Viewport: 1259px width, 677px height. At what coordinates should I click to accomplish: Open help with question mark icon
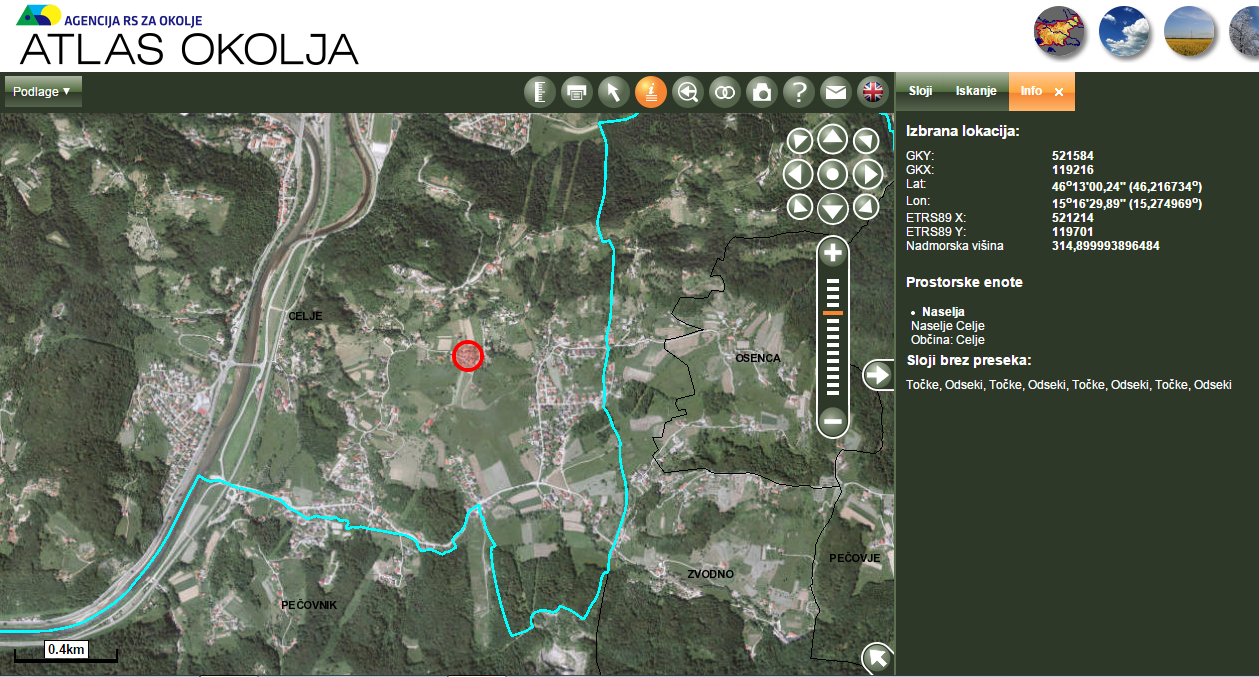(x=798, y=92)
